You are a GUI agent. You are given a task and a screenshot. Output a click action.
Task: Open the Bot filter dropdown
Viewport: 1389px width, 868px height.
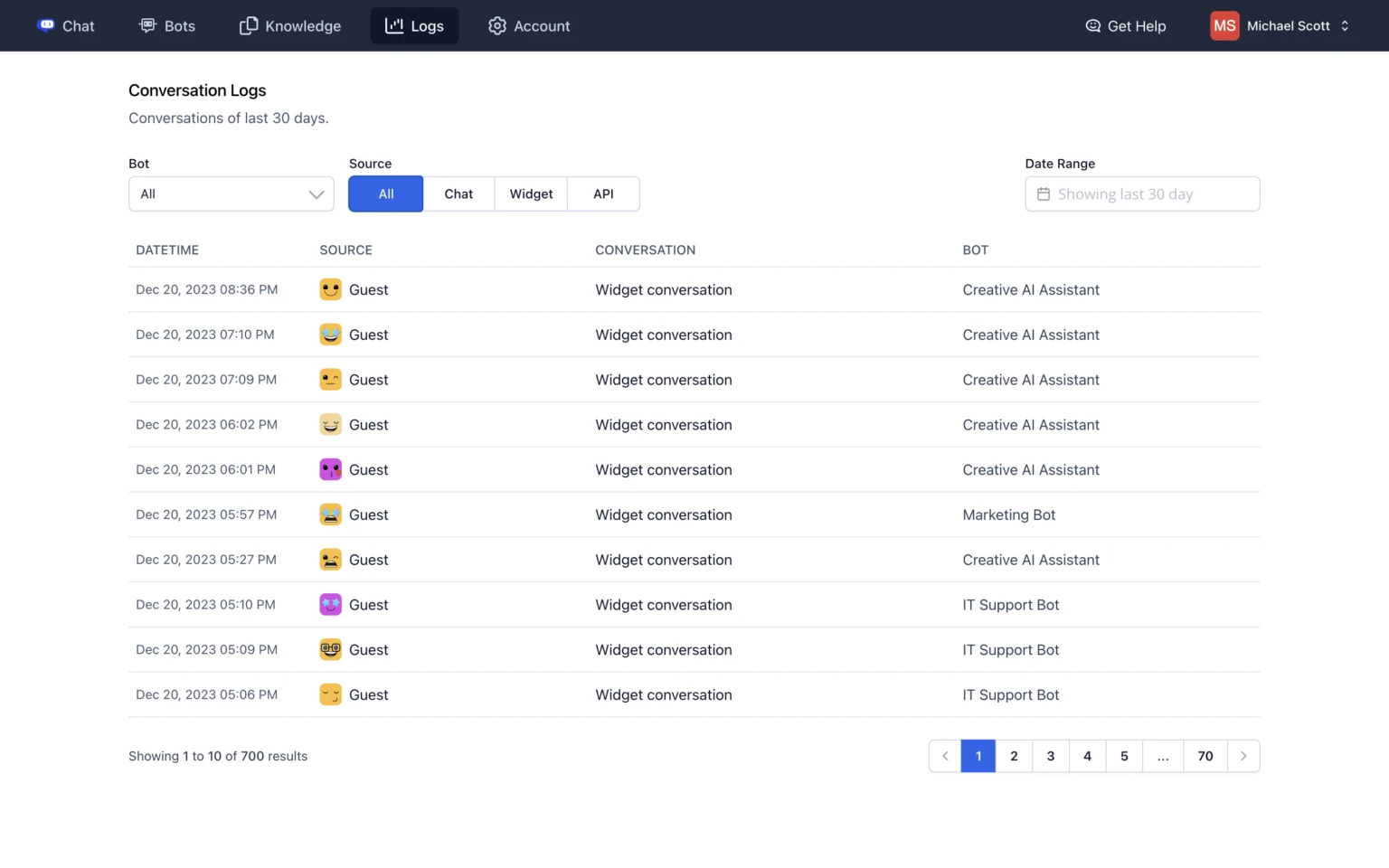click(x=231, y=193)
